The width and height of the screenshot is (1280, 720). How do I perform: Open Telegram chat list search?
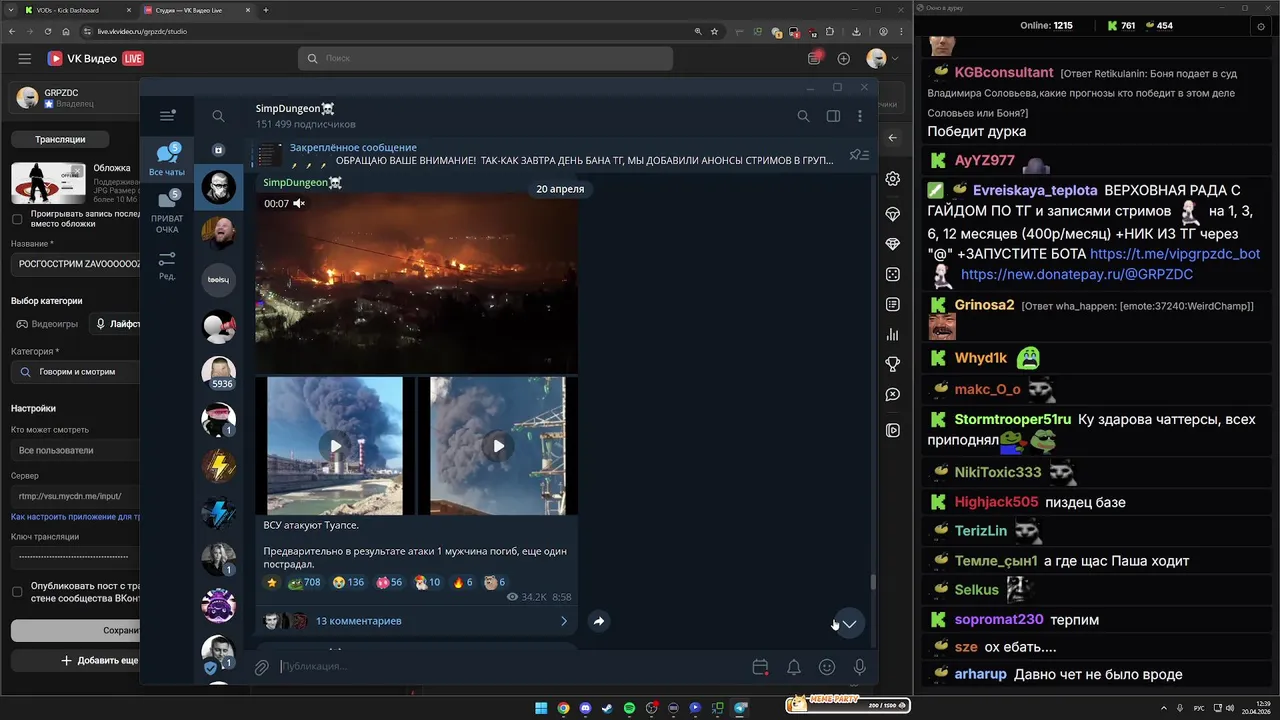pos(218,116)
